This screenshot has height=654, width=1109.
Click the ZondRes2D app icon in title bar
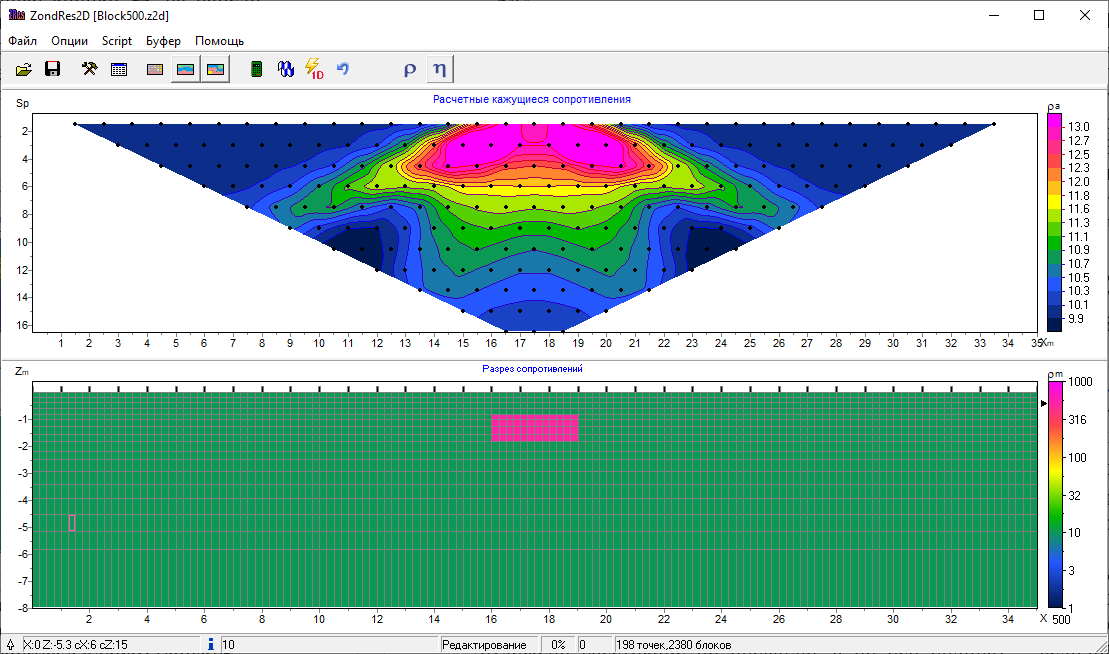point(16,15)
